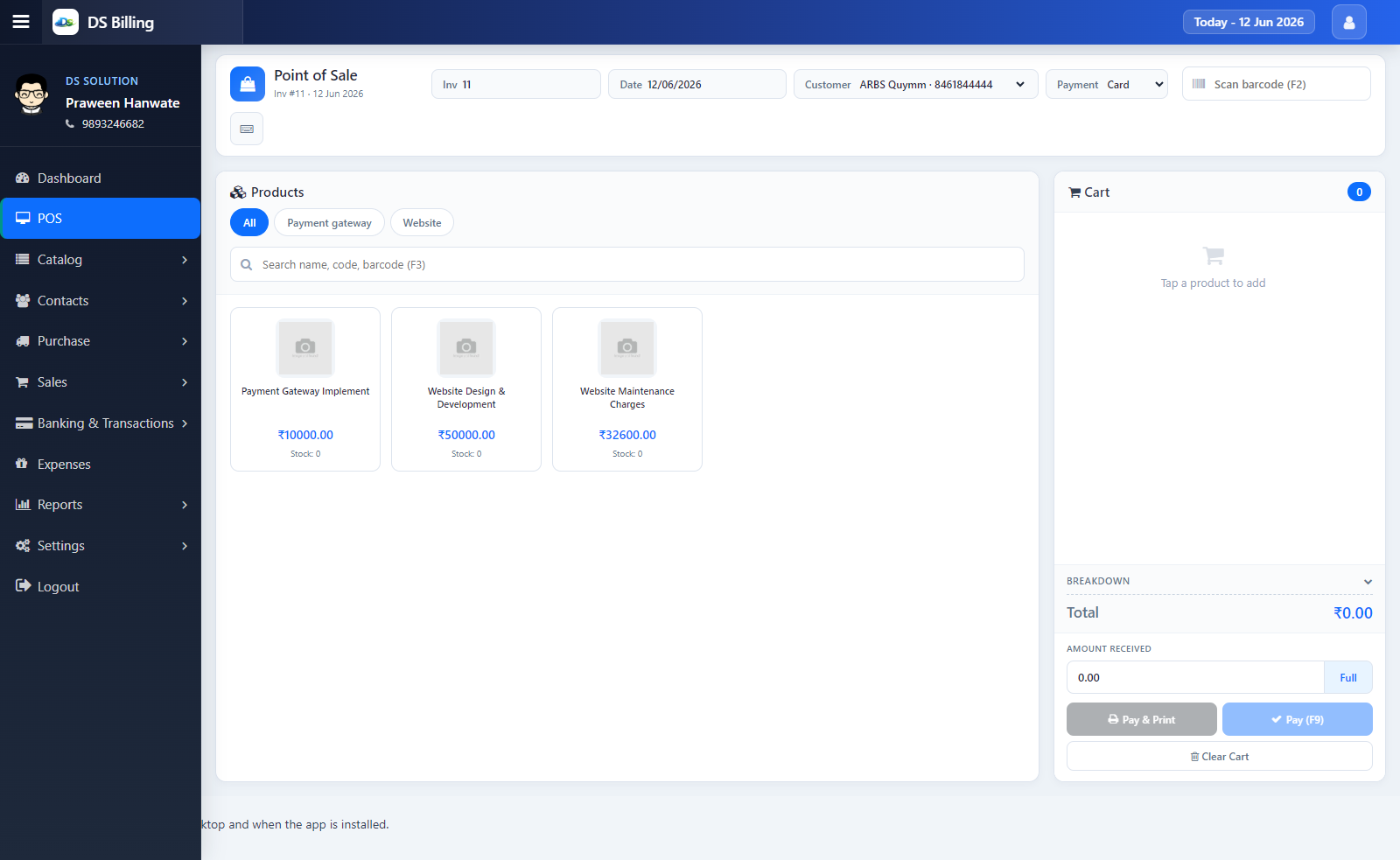The height and width of the screenshot is (860, 1400).
Task: Click the Cart header icon
Action: click(1074, 192)
